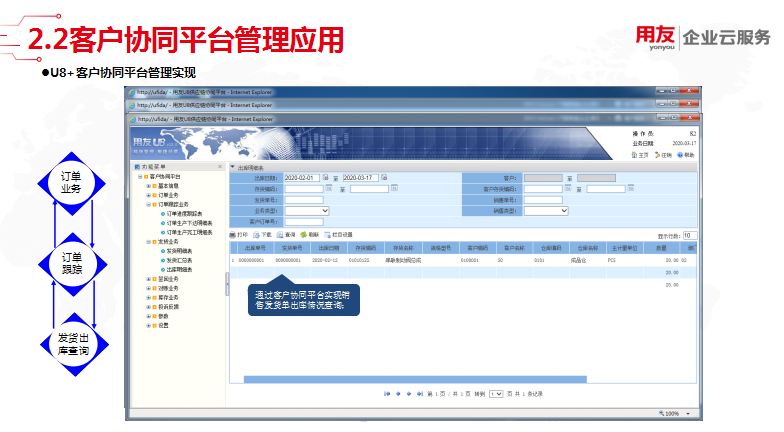Select 发货汇总表 in the tree
This screenshot has height=432, width=784.
click(x=179, y=260)
